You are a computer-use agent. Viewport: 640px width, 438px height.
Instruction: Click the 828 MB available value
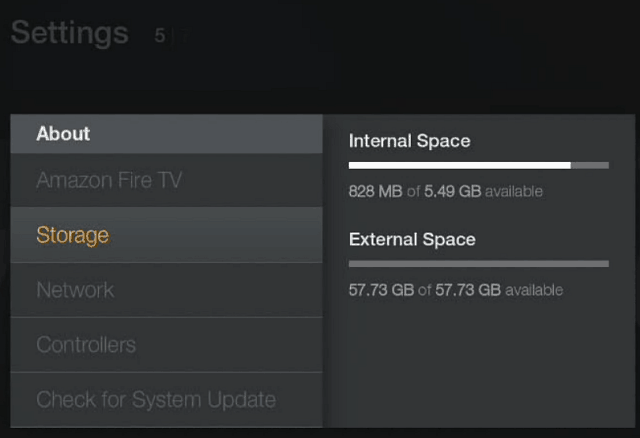click(376, 191)
